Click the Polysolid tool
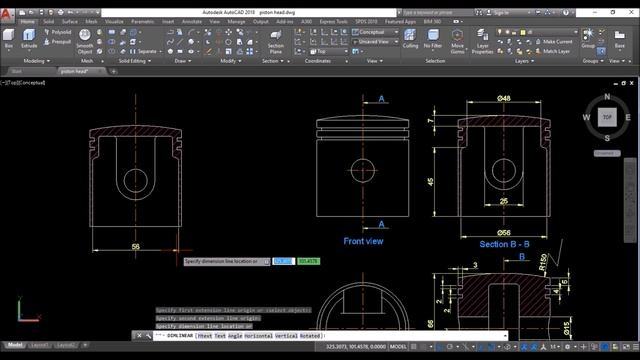The height and width of the screenshot is (360, 640). (58, 32)
